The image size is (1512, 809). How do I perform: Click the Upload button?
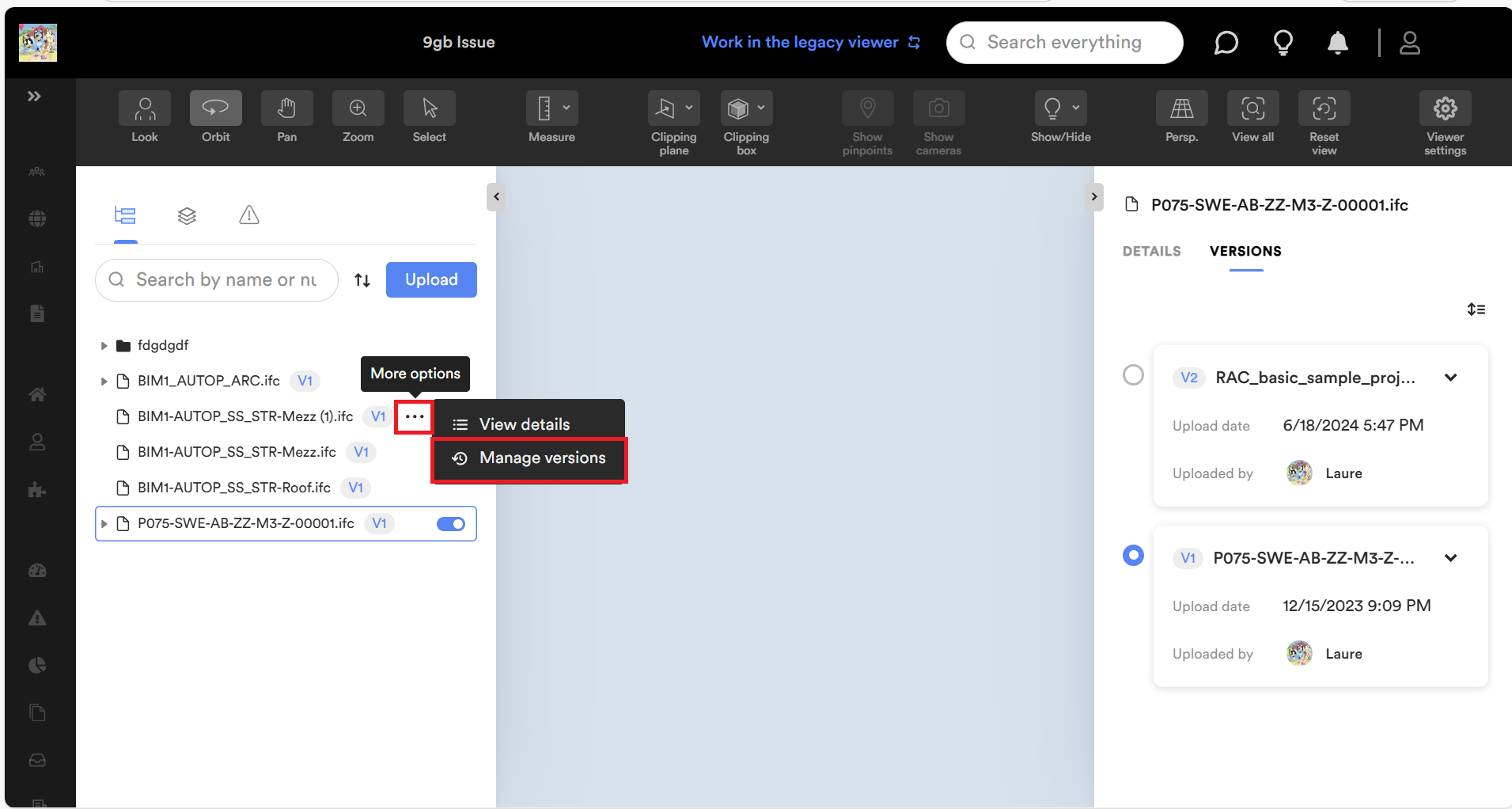(x=431, y=279)
